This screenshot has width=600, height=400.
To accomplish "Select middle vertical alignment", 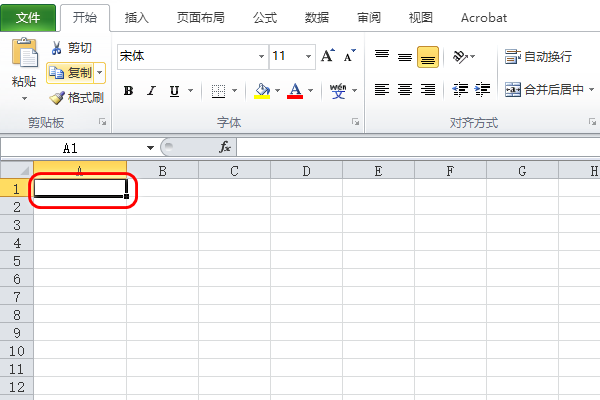I will [x=405, y=56].
